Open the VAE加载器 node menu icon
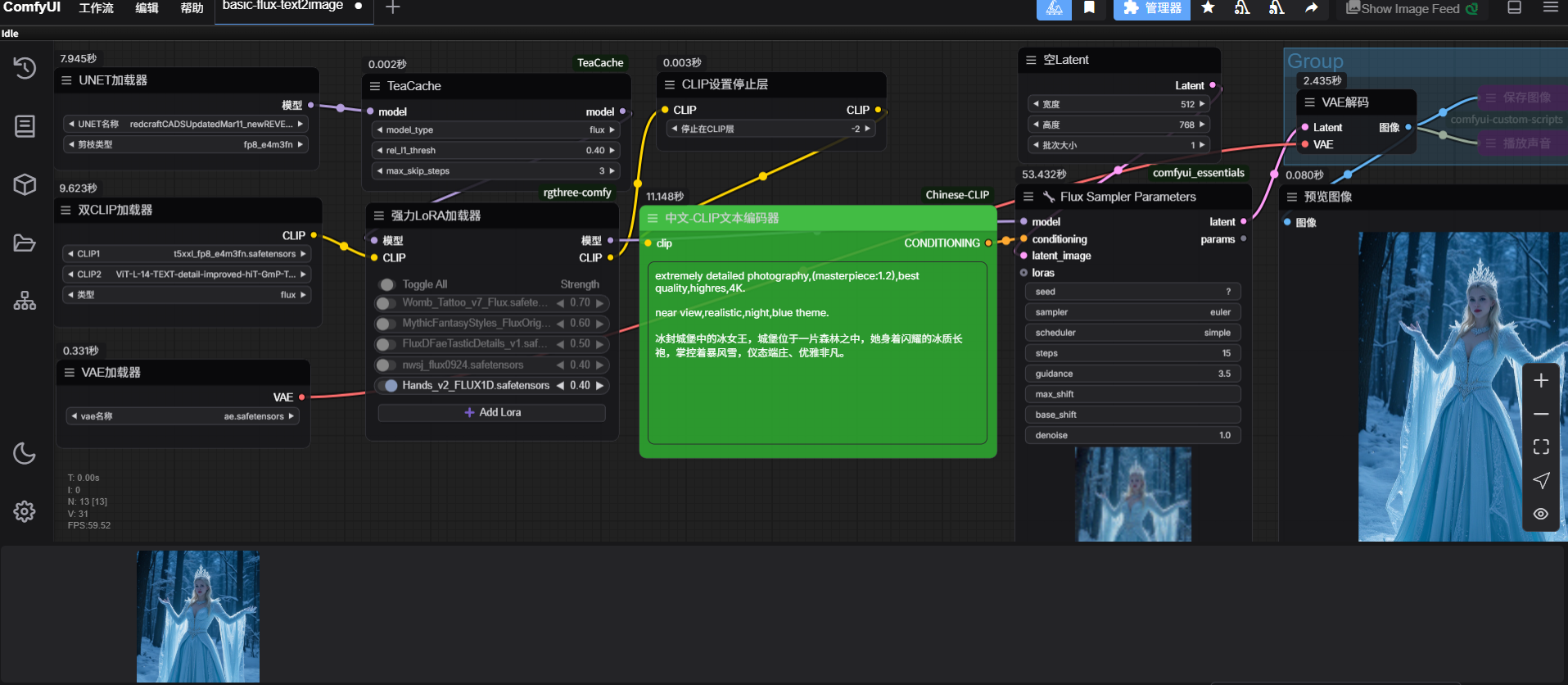This screenshot has width=1568, height=685. tap(70, 373)
